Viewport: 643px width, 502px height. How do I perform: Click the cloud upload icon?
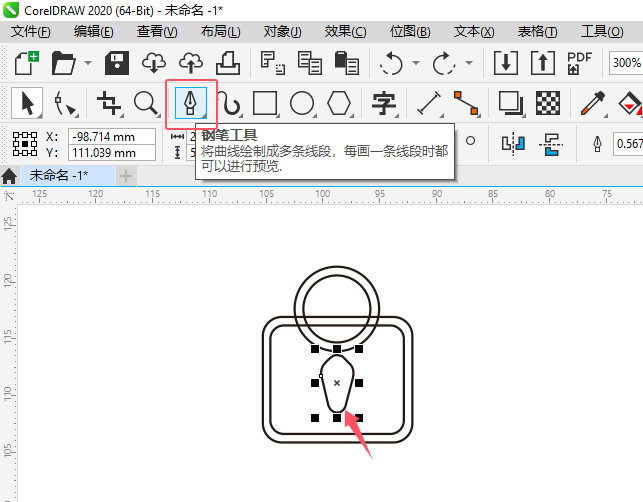(x=191, y=63)
